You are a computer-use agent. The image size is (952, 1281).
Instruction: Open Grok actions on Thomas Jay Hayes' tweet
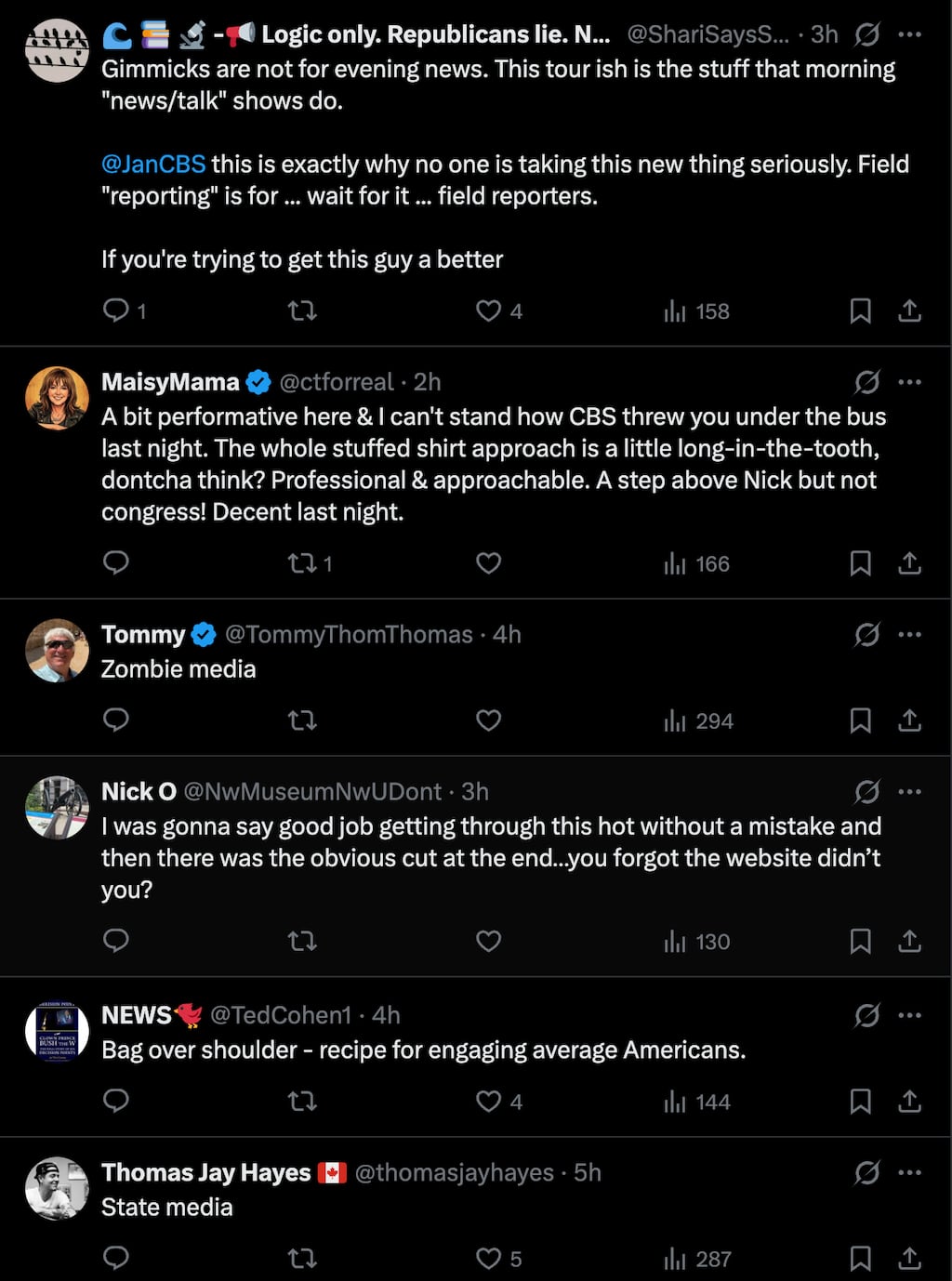[866, 1172]
